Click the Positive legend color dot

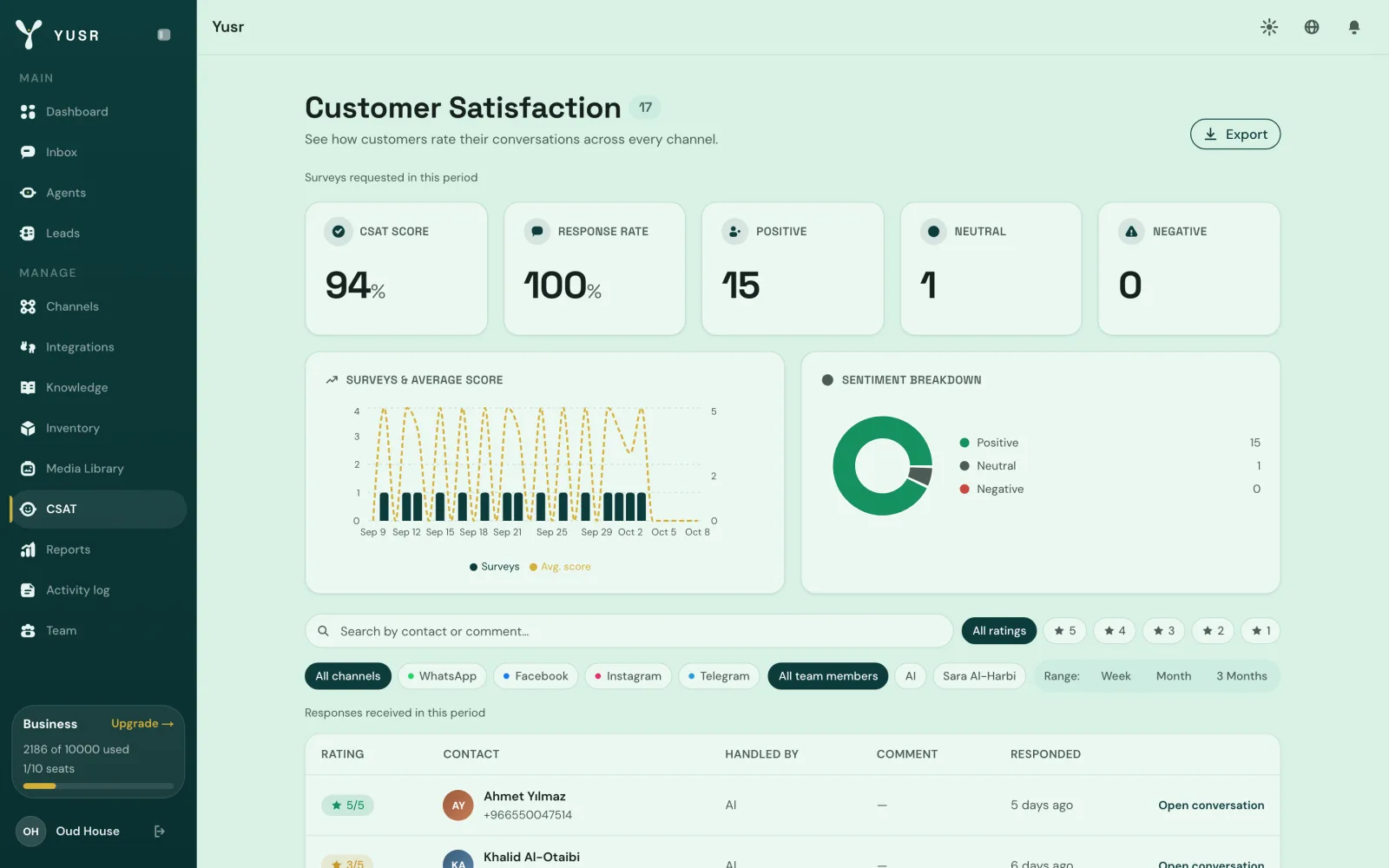[964, 443]
